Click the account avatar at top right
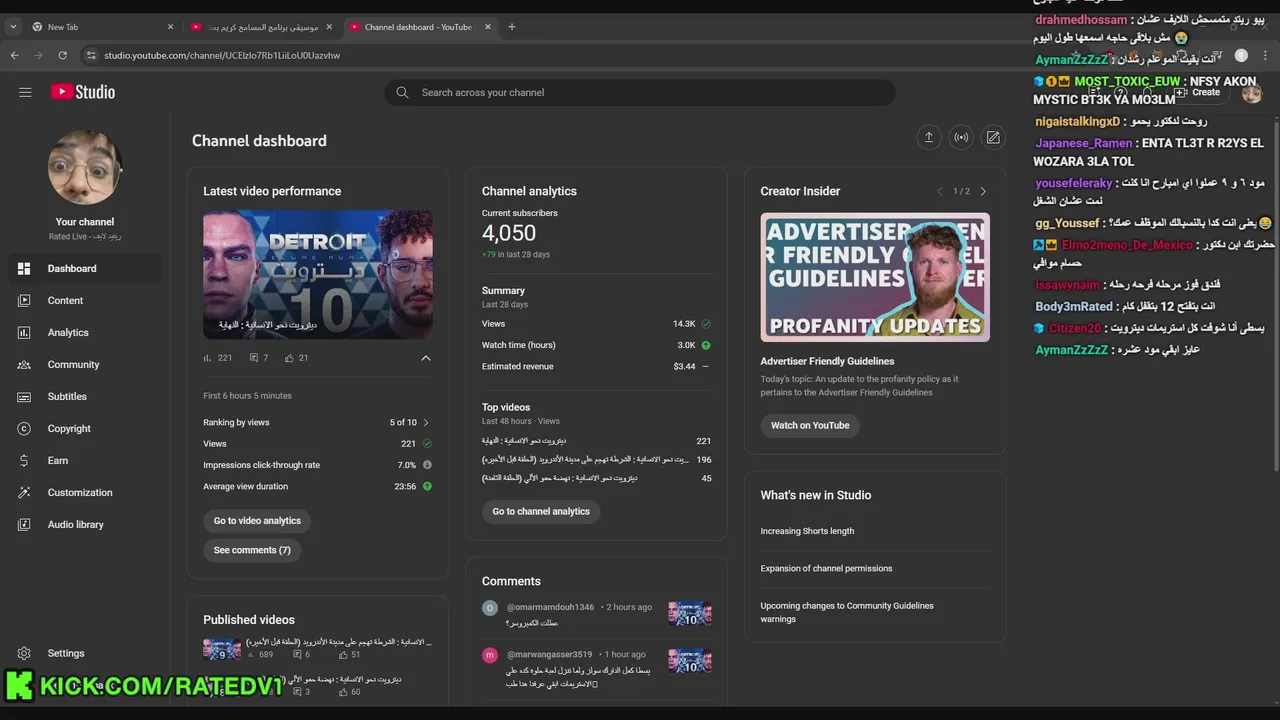Viewport: 1280px width, 720px height. tap(1252, 93)
